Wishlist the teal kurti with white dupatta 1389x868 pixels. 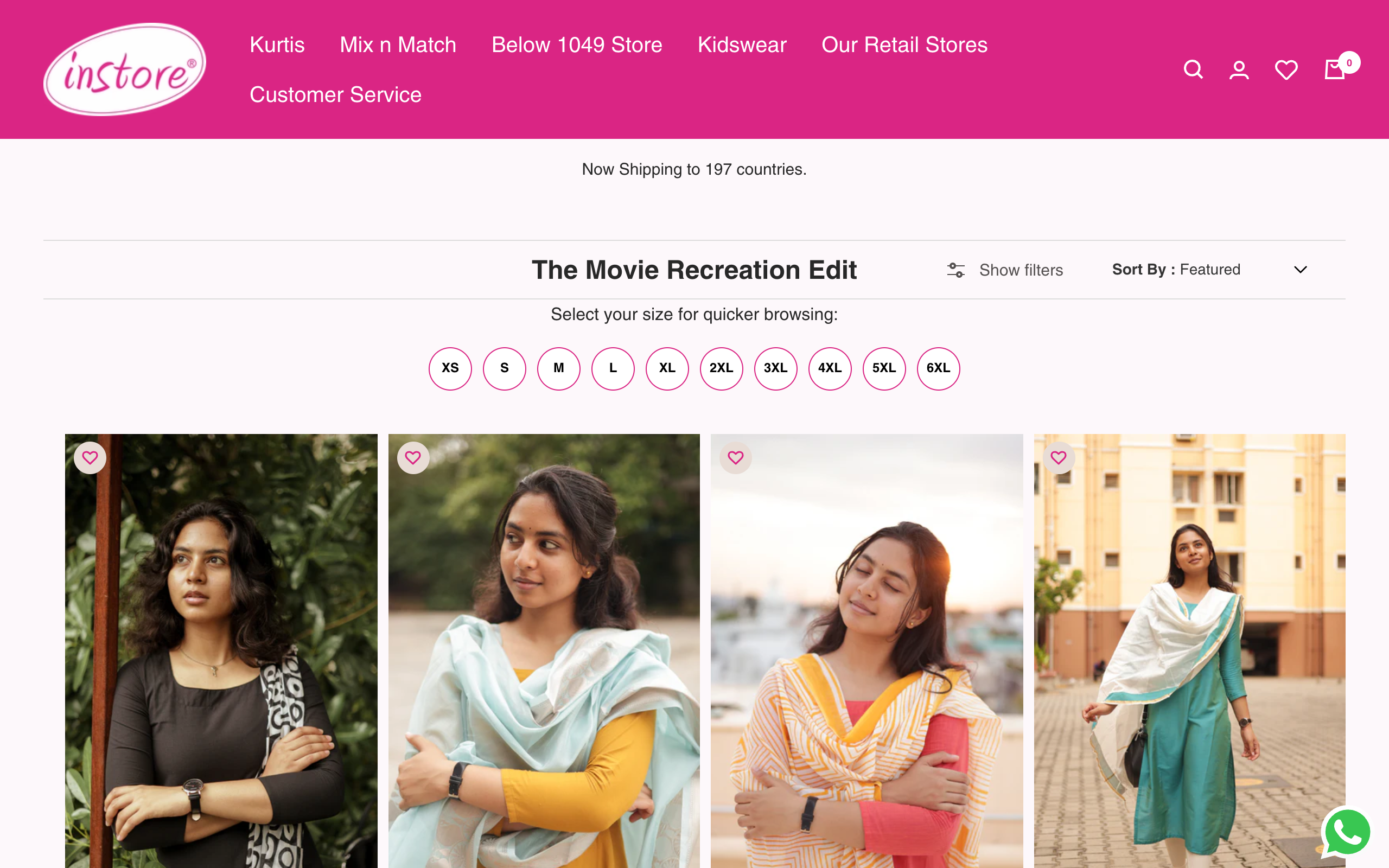click(1059, 457)
